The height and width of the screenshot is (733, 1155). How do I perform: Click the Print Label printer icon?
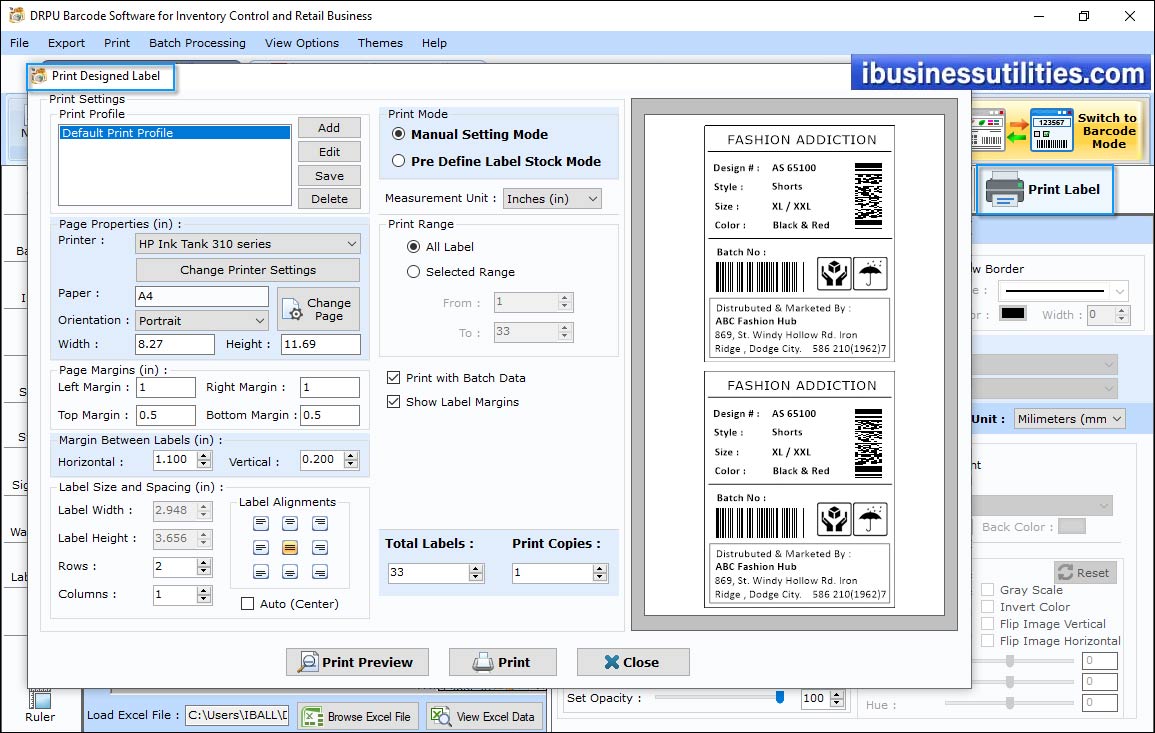1005,189
